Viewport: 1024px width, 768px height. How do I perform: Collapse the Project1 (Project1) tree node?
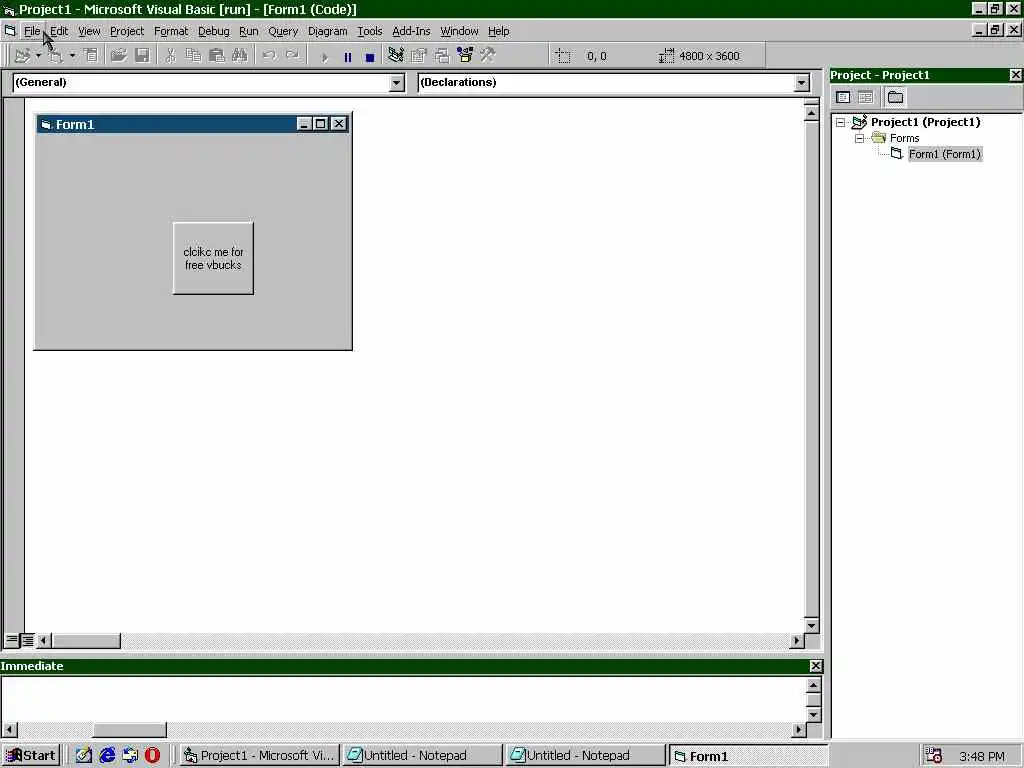(841, 122)
